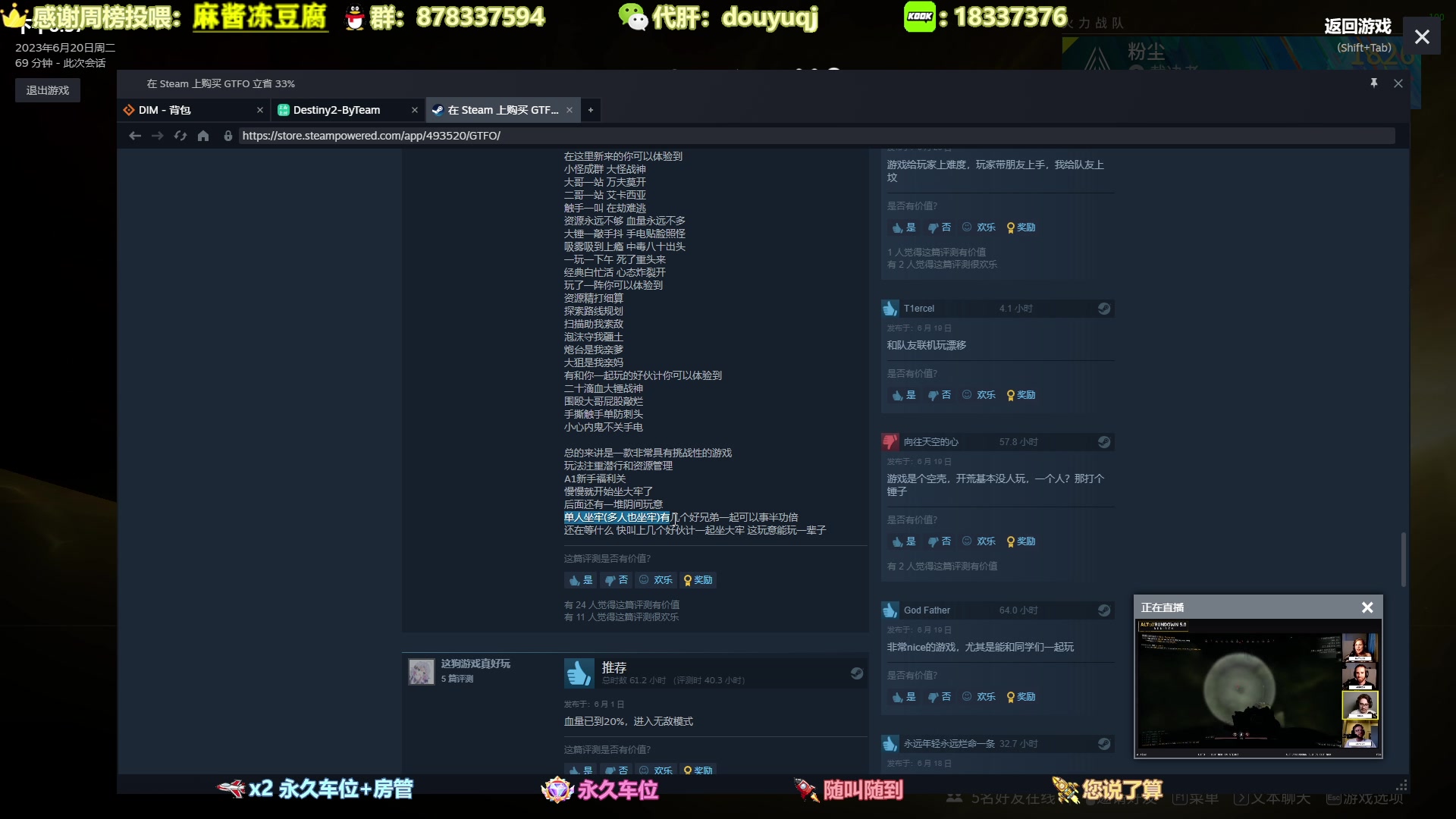Click Steam client icon on T1ercel's review

click(x=1104, y=309)
